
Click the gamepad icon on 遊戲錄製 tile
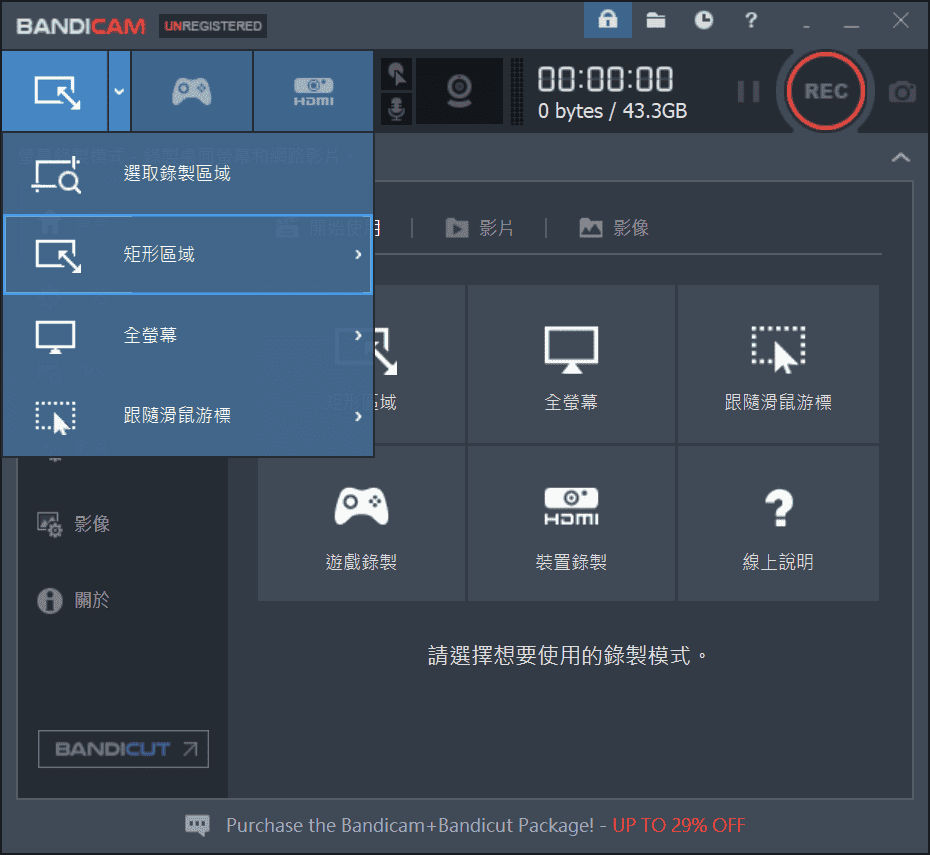point(361,506)
